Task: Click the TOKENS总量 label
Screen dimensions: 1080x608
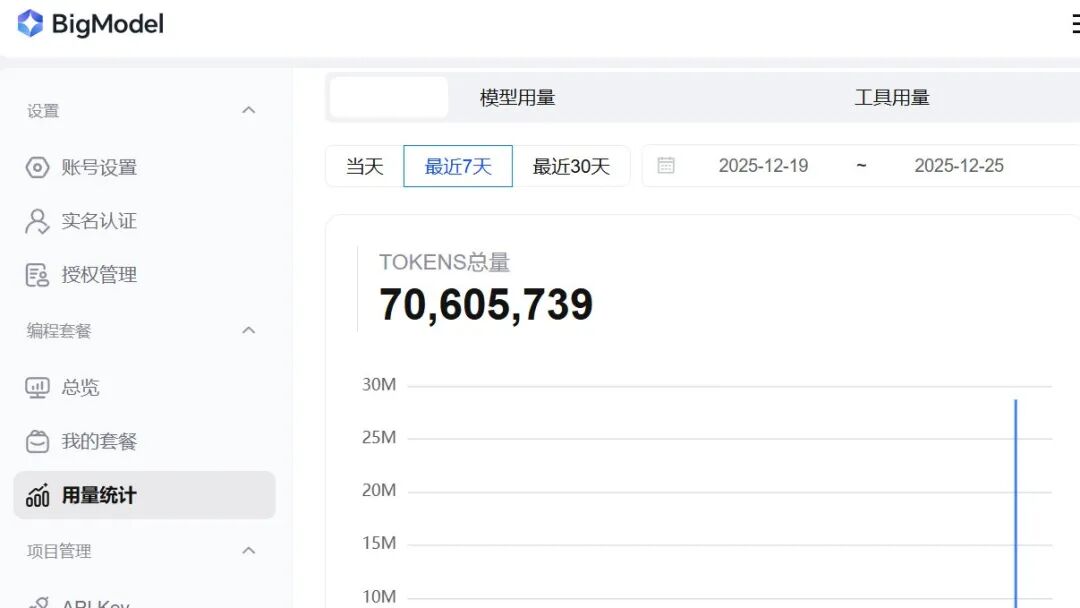Action: 444,262
